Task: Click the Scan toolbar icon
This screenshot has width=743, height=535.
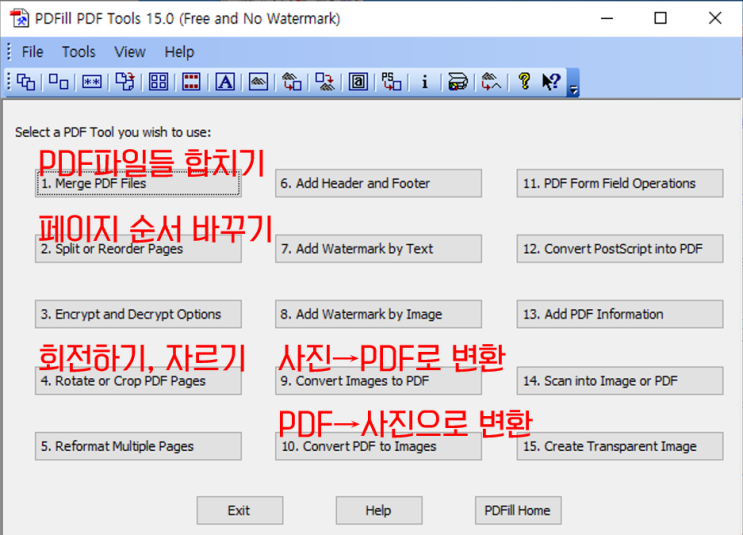Action: coord(457,83)
